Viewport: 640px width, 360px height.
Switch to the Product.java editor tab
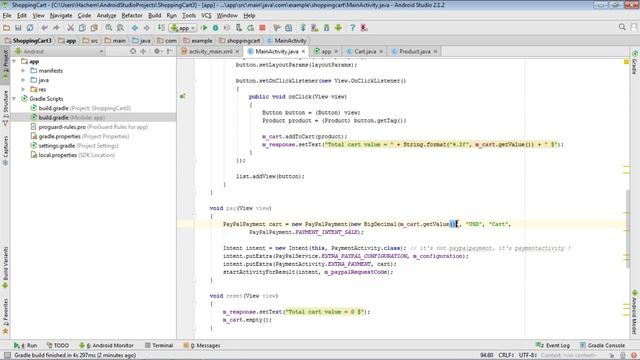point(414,51)
